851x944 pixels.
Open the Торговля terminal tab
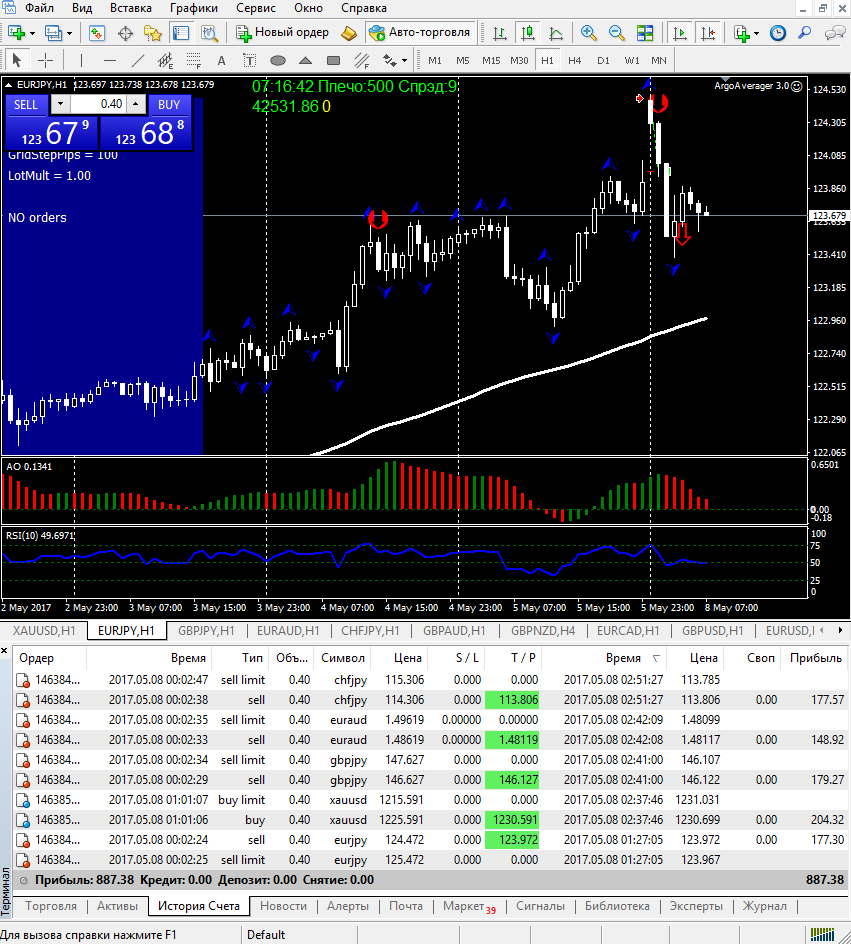point(51,906)
